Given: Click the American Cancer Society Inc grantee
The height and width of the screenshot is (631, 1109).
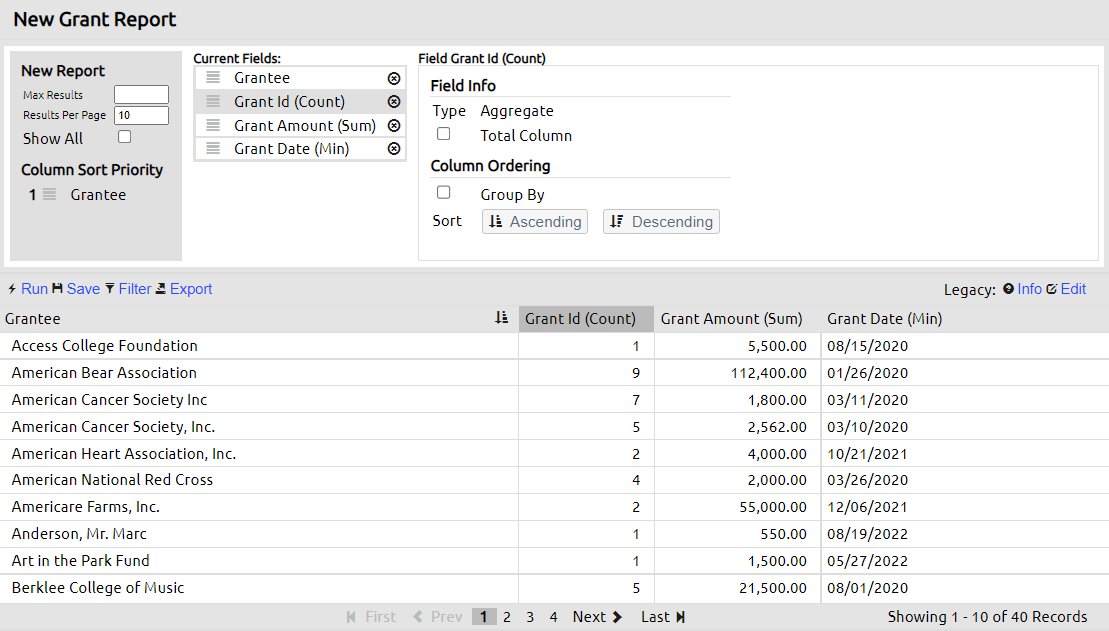Looking at the screenshot, I should pos(110,400).
